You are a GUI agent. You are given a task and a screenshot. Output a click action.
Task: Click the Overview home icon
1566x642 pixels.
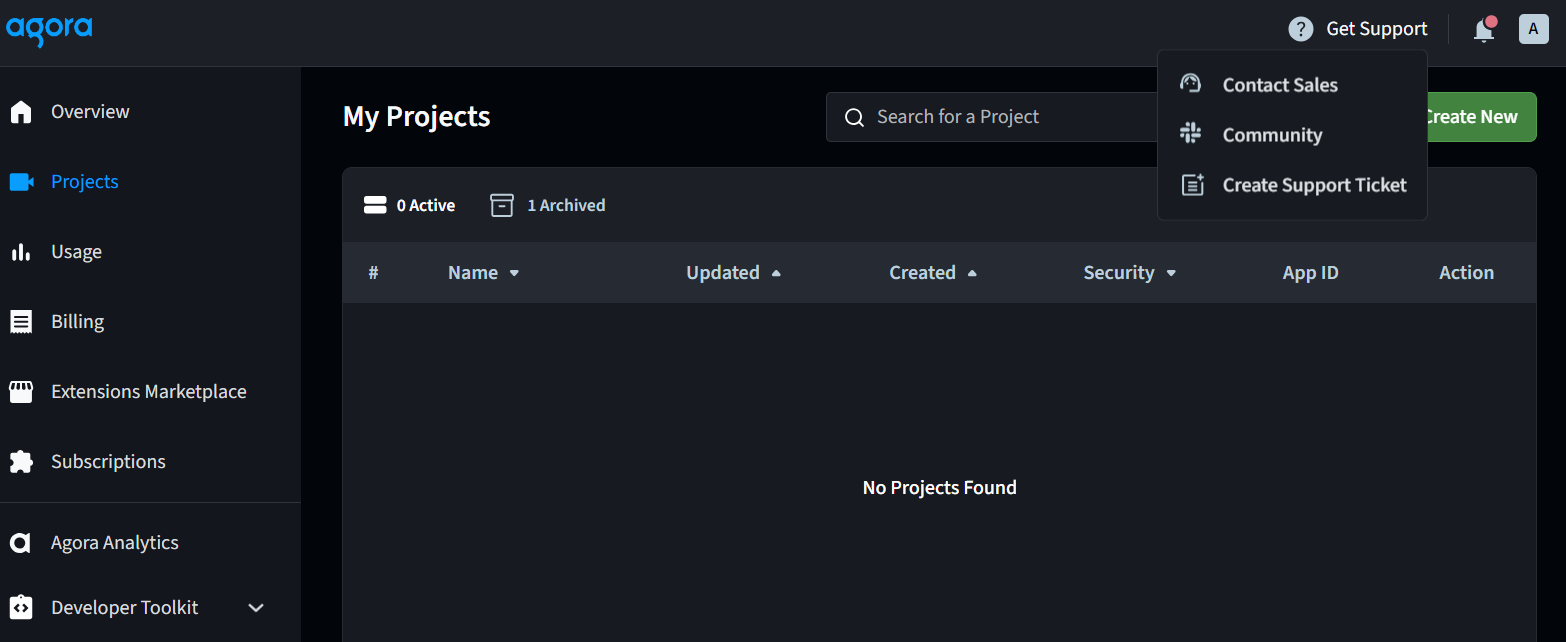coord(21,112)
